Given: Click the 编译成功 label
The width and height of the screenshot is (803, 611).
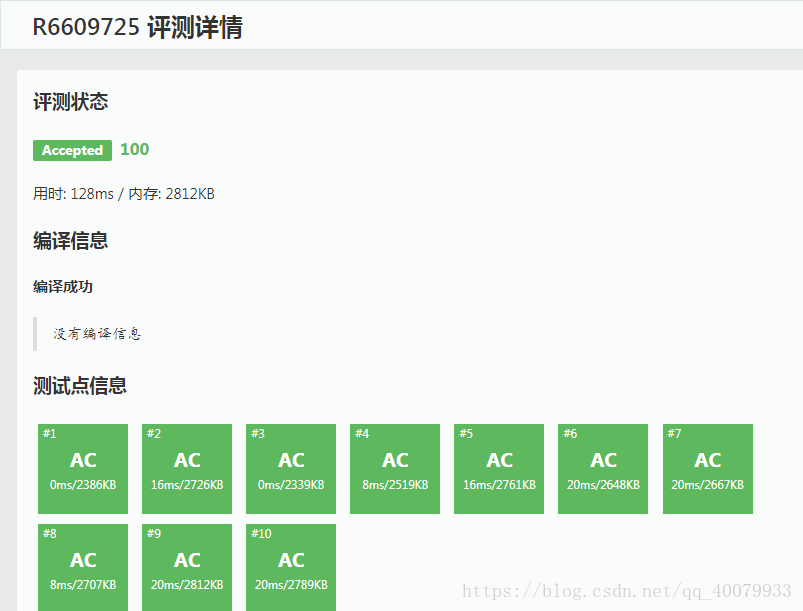Looking at the screenshot, I should click(x=63, y=286).
